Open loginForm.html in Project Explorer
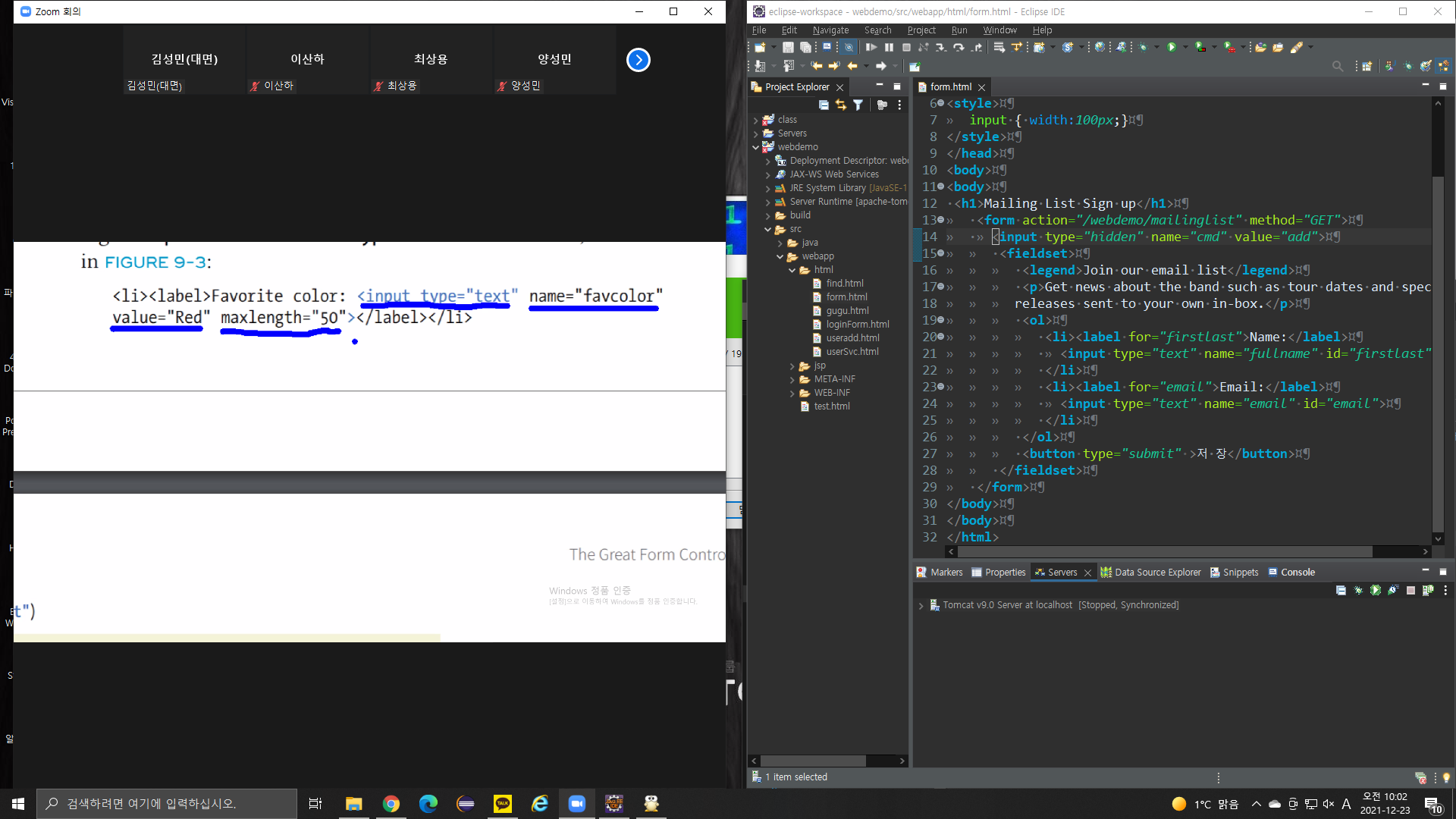1456x819 pixels. coord(857,325)
